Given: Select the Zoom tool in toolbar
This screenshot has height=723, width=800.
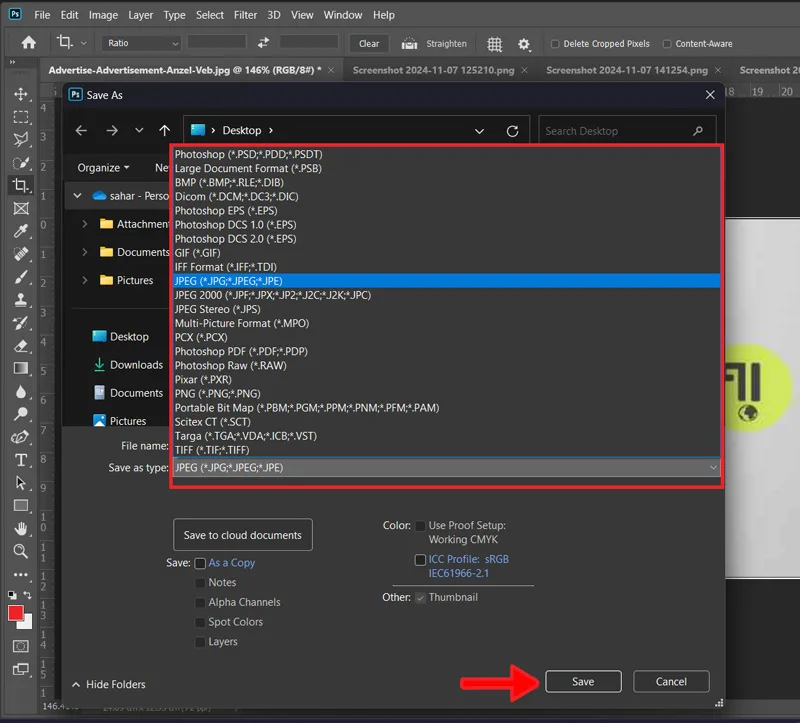Looking at the screenshot, I should [21, 551].
